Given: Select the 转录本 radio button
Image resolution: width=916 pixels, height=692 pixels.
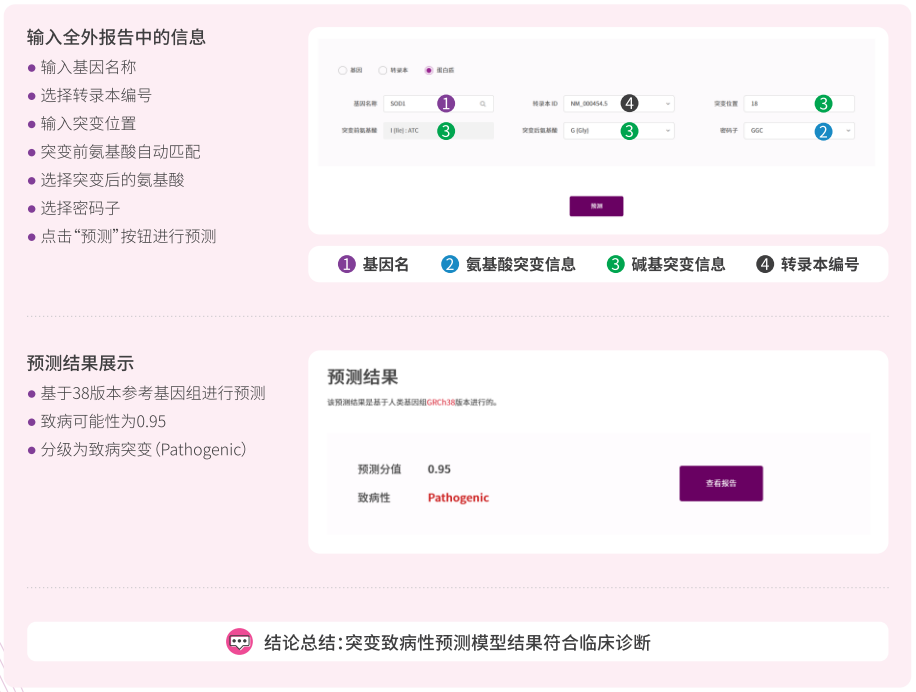Looking at the screenshot, I should [383, 70].
